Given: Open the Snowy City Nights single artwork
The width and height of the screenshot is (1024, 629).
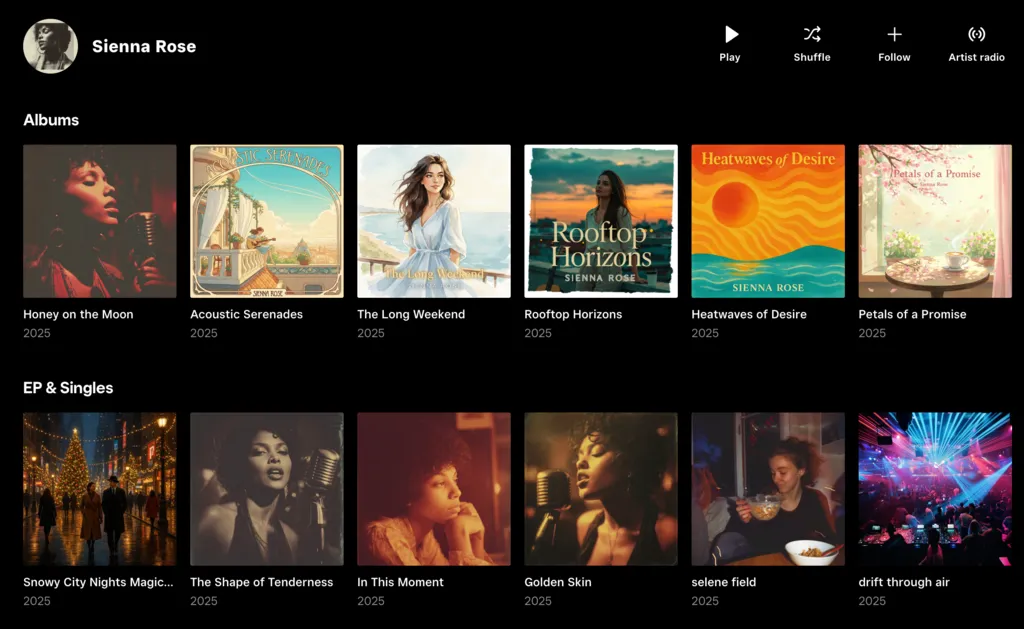Looking at the screenshot, I should coord(100,489).
